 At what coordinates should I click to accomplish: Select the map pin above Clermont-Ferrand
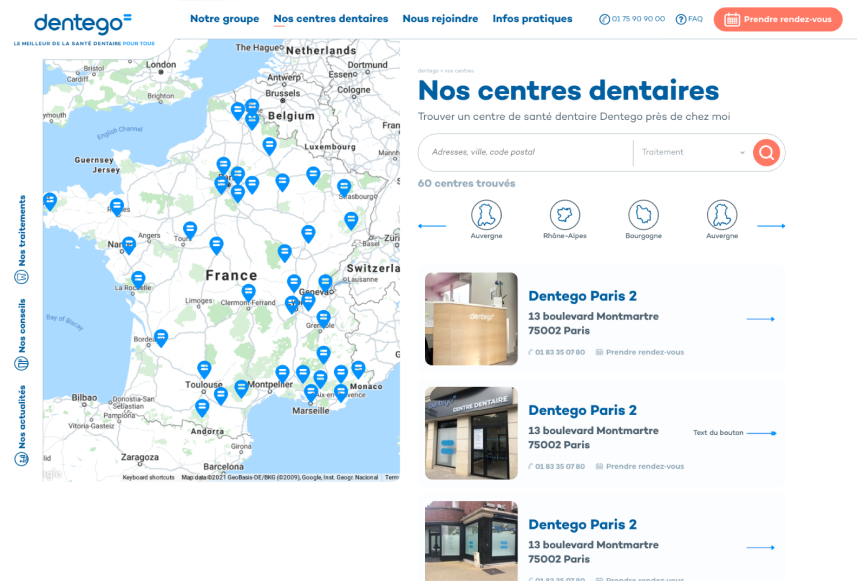tap(249, 292)
